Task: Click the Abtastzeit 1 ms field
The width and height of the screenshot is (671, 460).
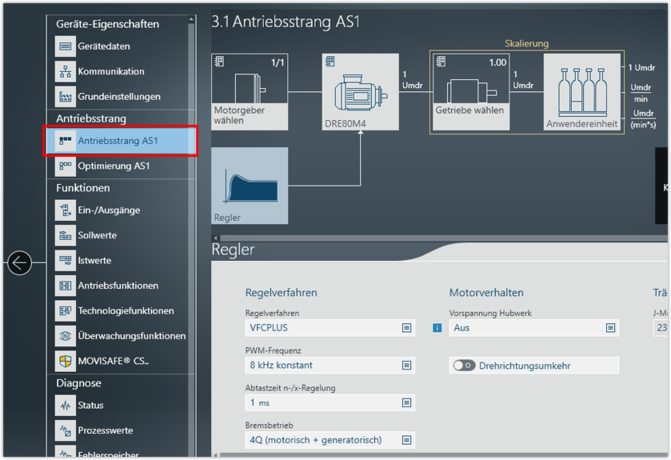Action: (329, 403)
